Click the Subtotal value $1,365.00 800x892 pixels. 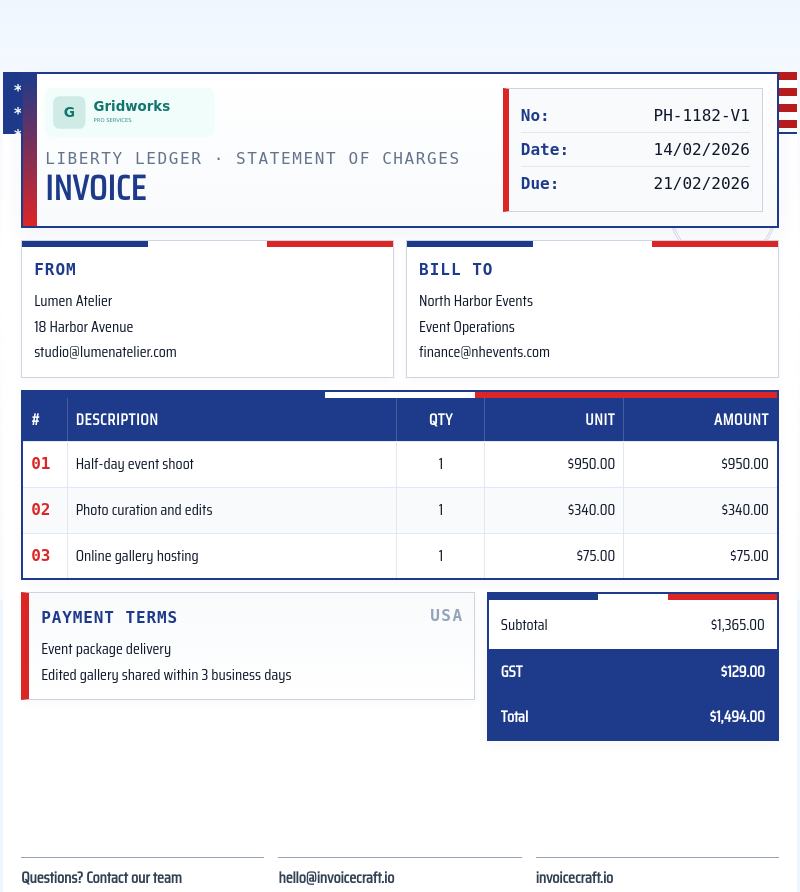737,625
